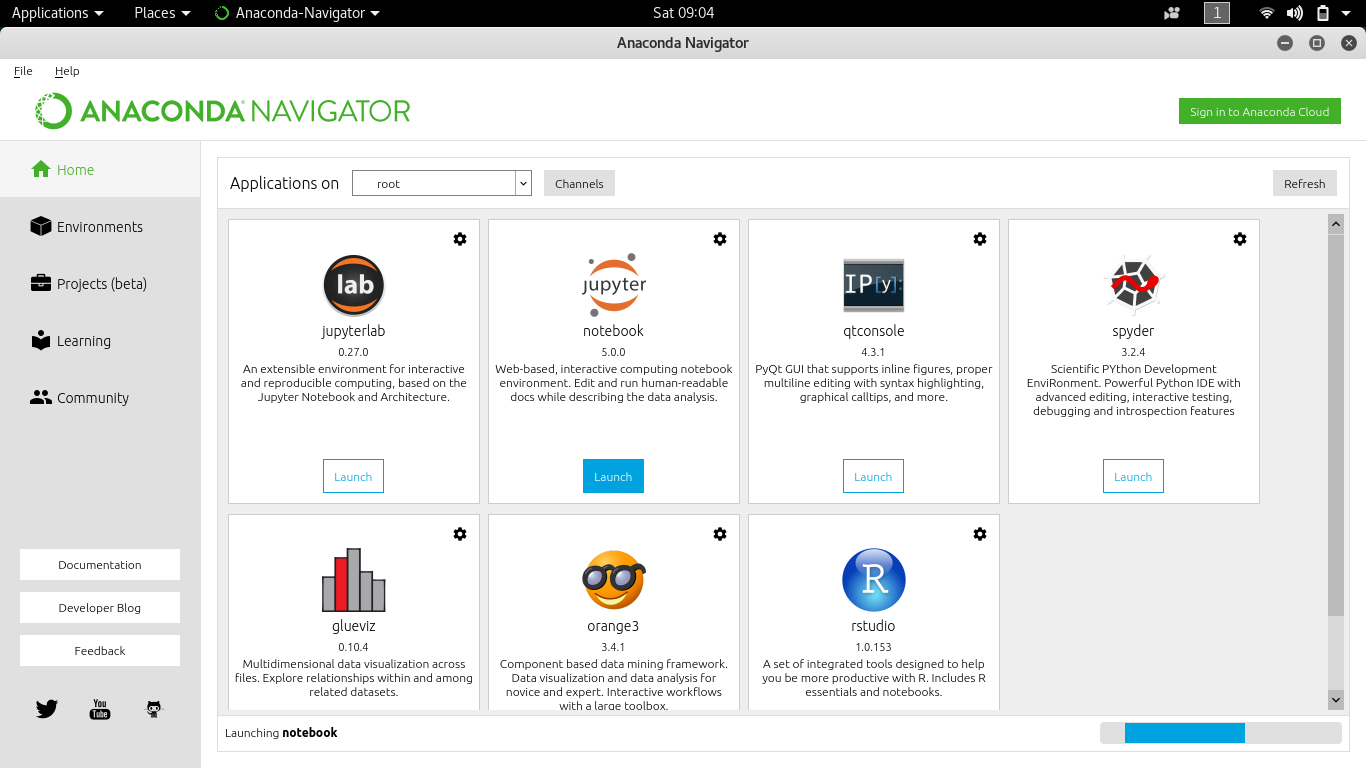Screen dimensions: 1366x768
Task: Open the GitHub social icon
Action: 153,709
